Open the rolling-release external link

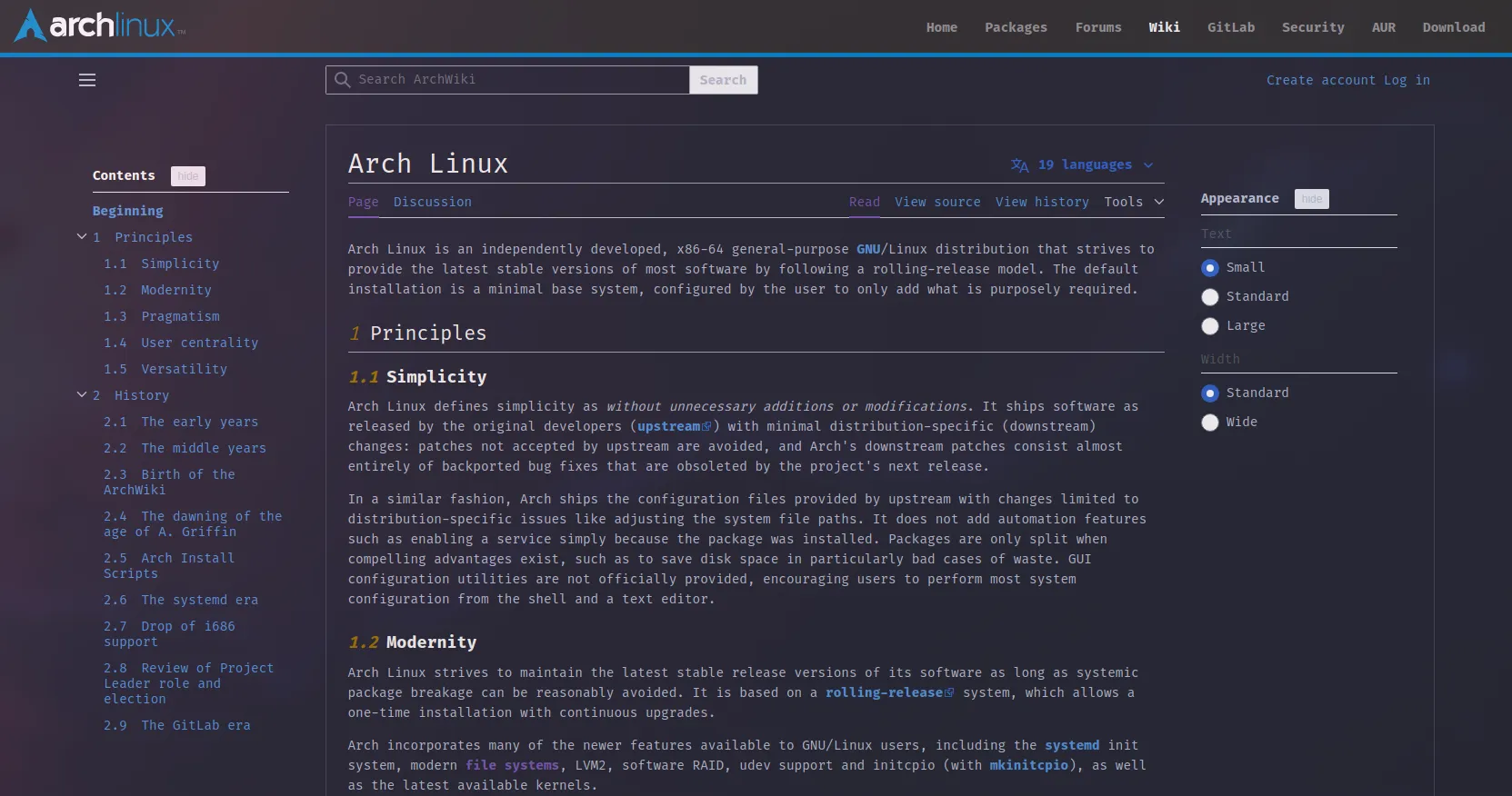click(x=889, y=692)
